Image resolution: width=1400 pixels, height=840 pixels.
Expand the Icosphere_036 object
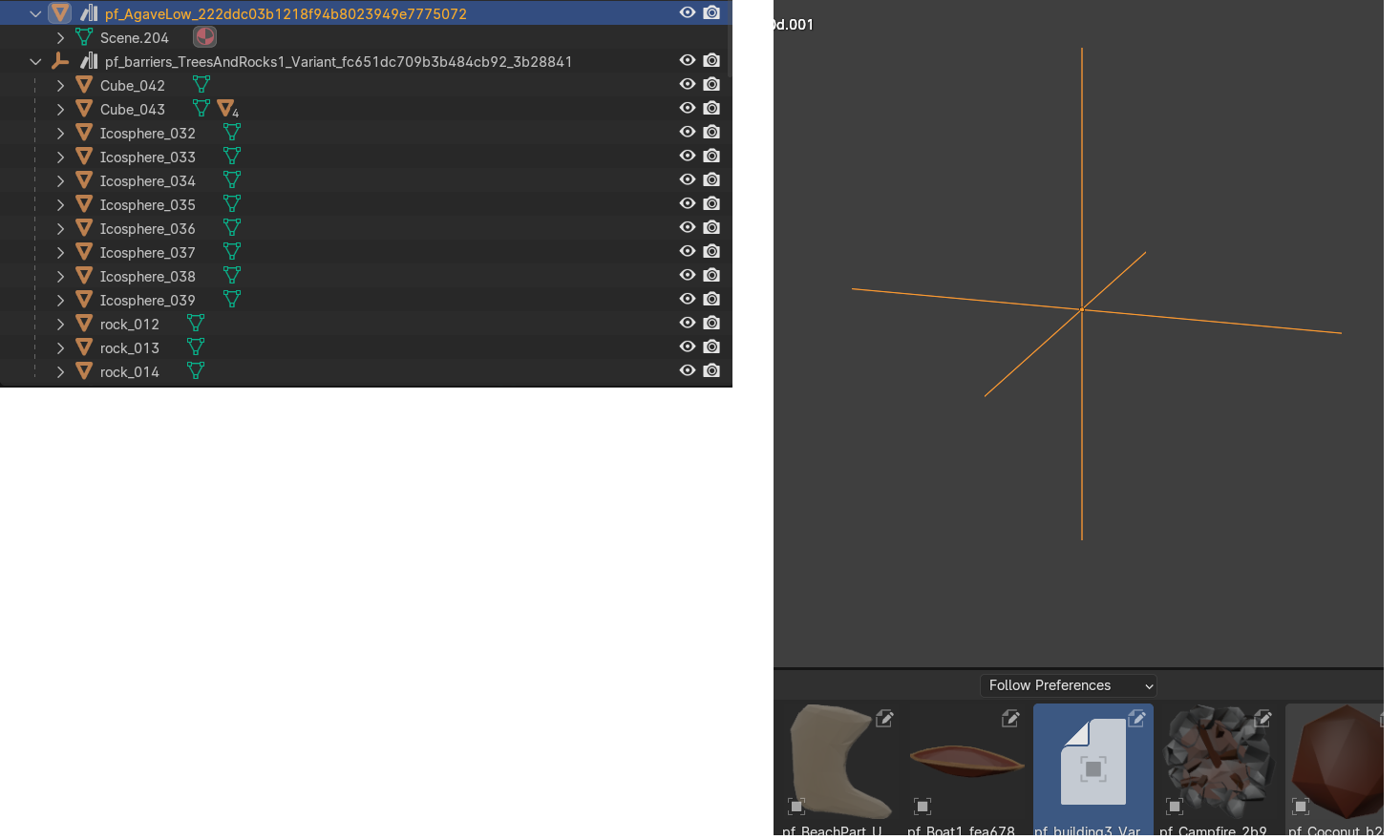(x=60, y=228)
